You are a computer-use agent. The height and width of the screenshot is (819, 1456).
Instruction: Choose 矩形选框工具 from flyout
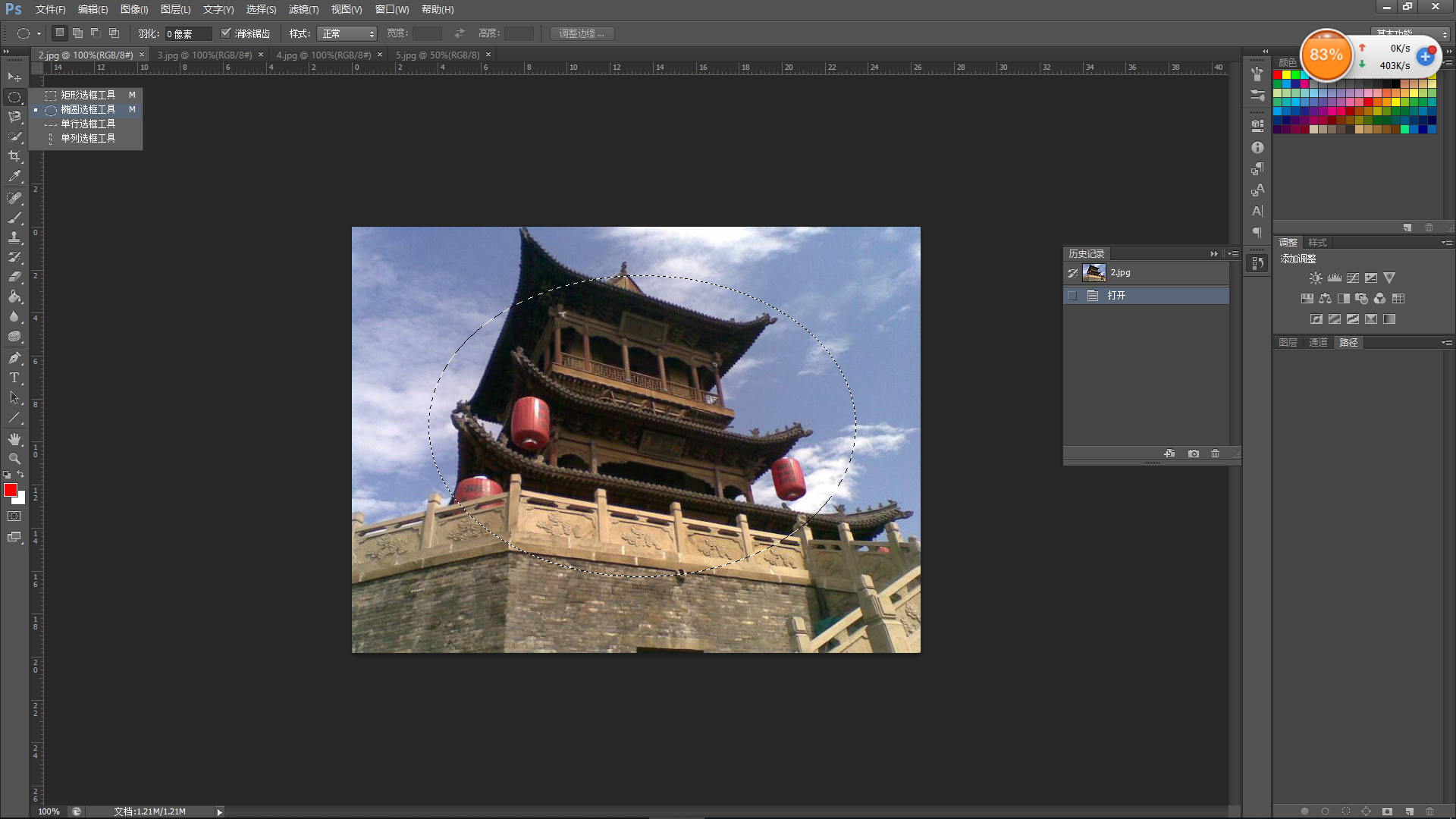click(x=88, y=95)
